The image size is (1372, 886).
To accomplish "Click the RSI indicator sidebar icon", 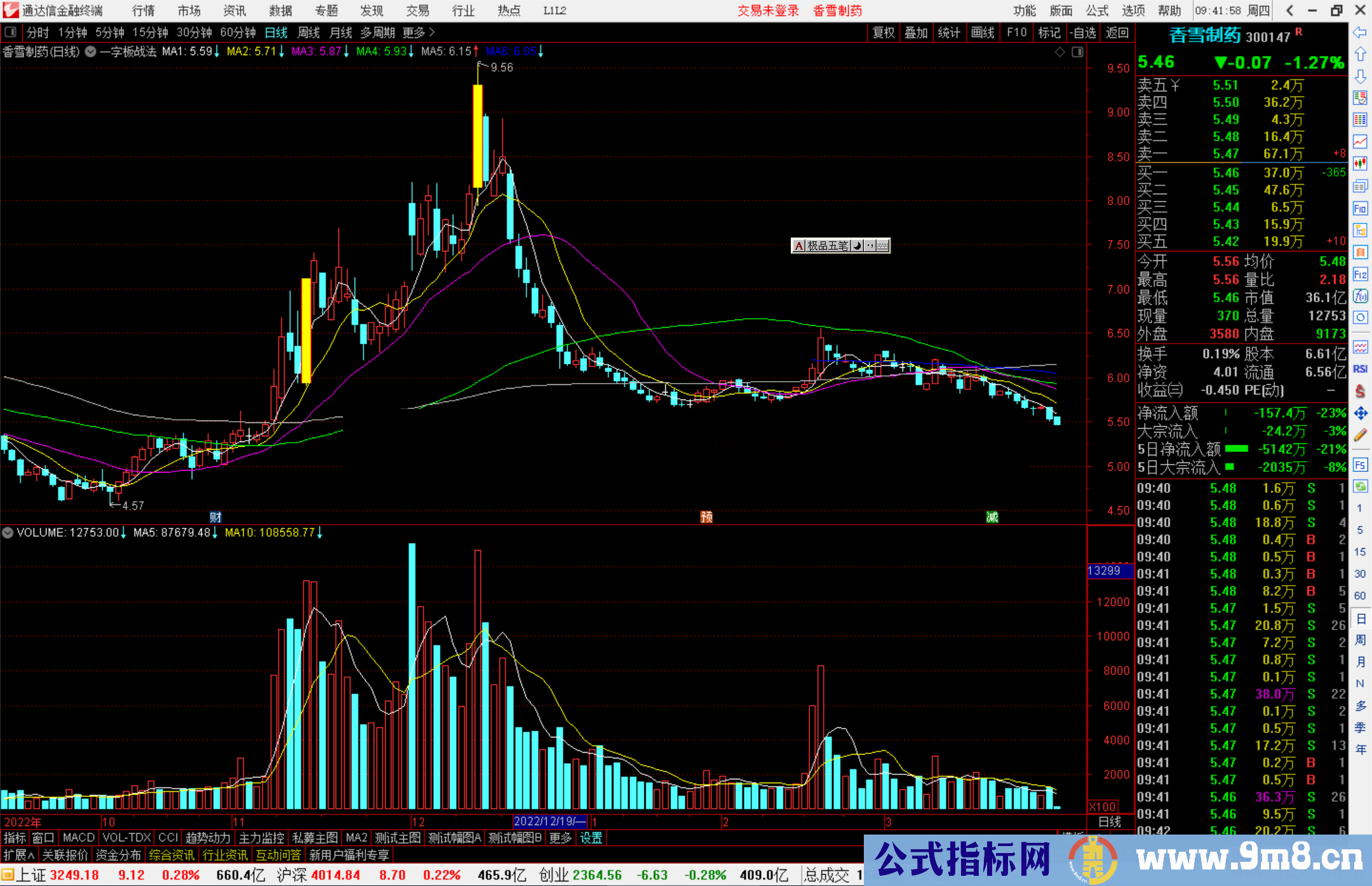I will click(x=1359, y=369).
